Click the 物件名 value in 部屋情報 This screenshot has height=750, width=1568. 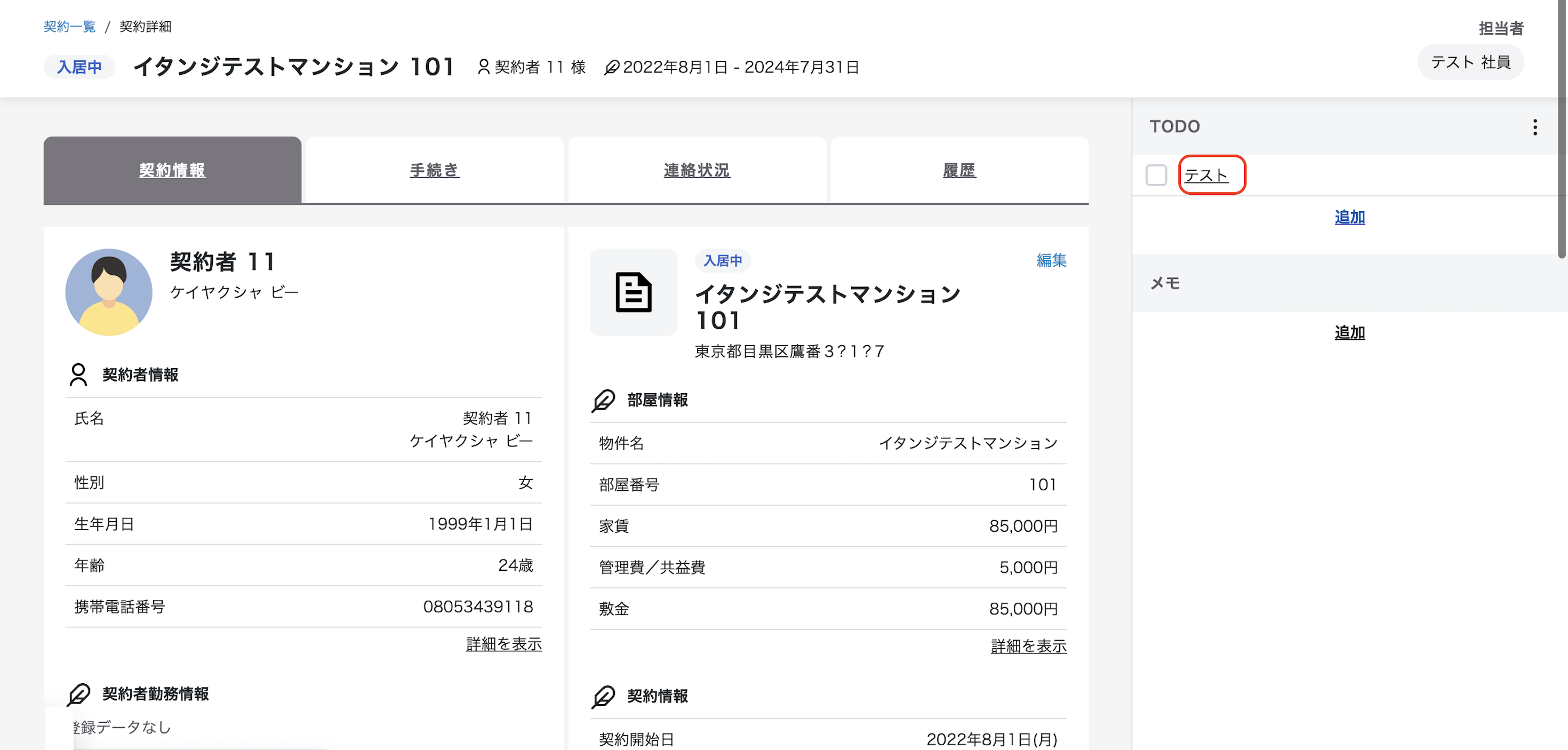pyautogui.click(x=969, y=443)
